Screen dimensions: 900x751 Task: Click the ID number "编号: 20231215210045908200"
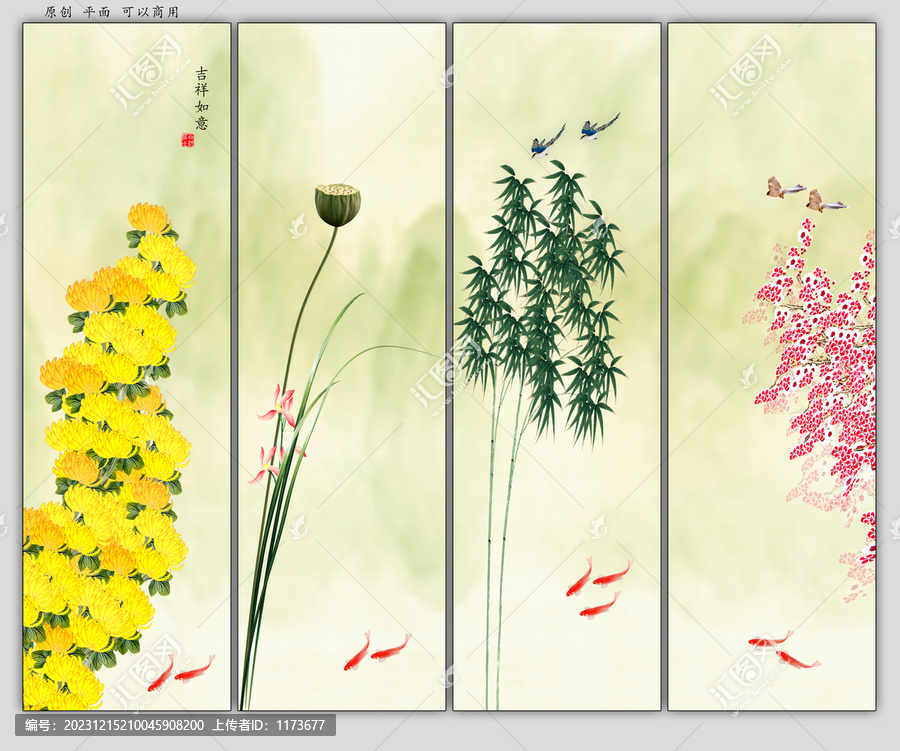coord(114,725)
